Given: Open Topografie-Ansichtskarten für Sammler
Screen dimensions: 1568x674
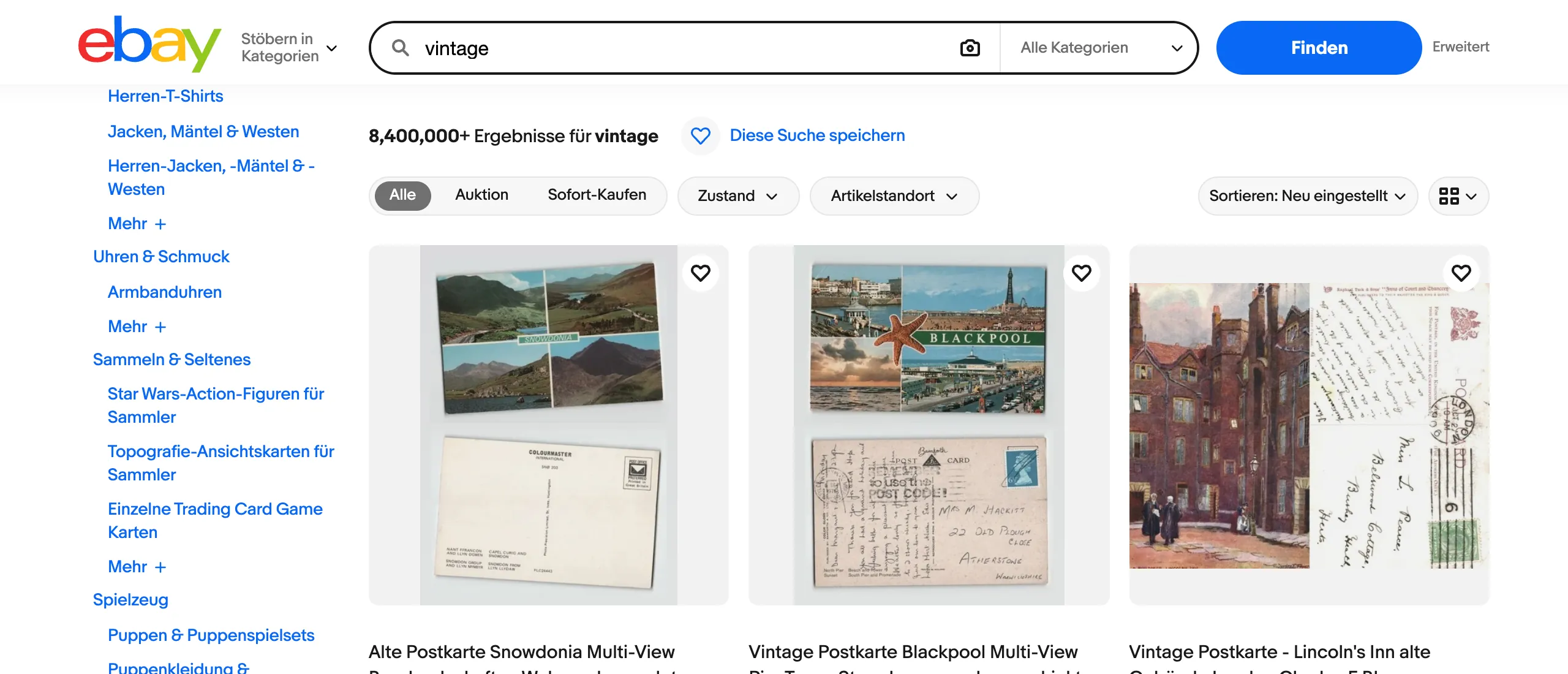Looking at the screenshot, I should click(221, 463).
